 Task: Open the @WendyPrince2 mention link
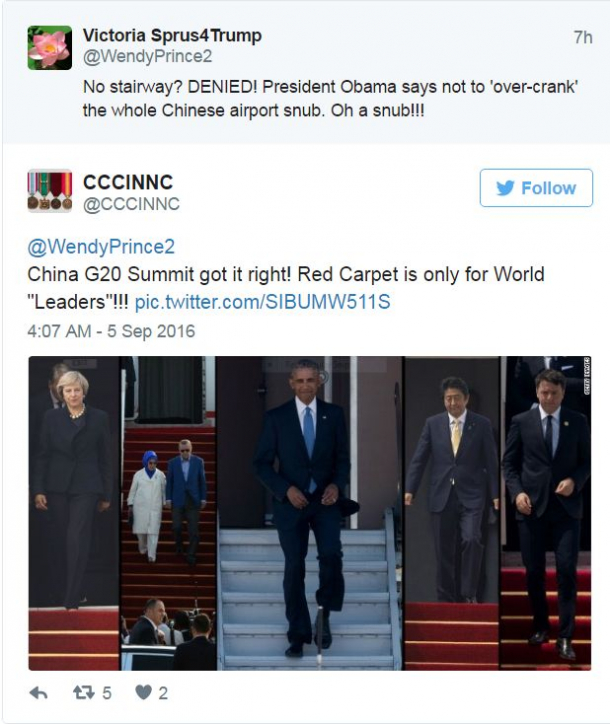101,247
